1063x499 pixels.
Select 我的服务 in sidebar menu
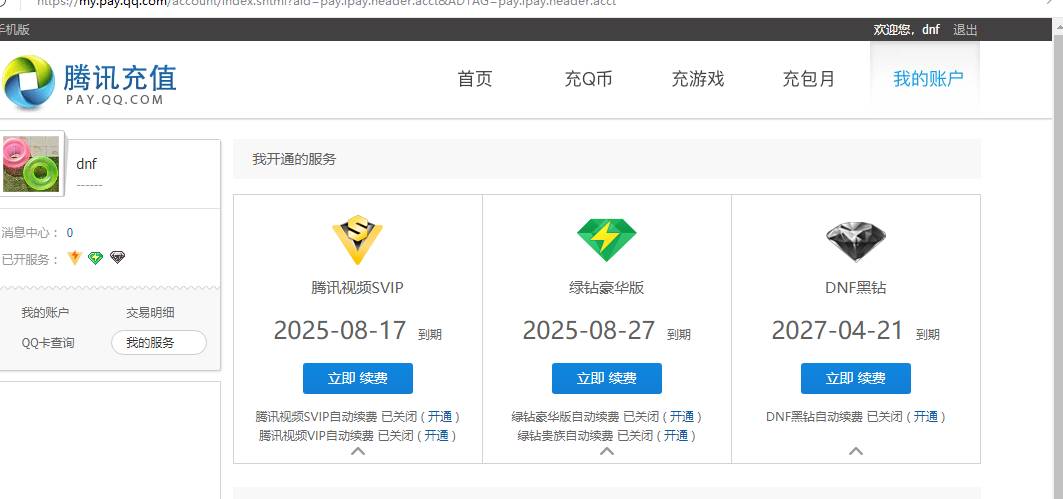(159, 342)
